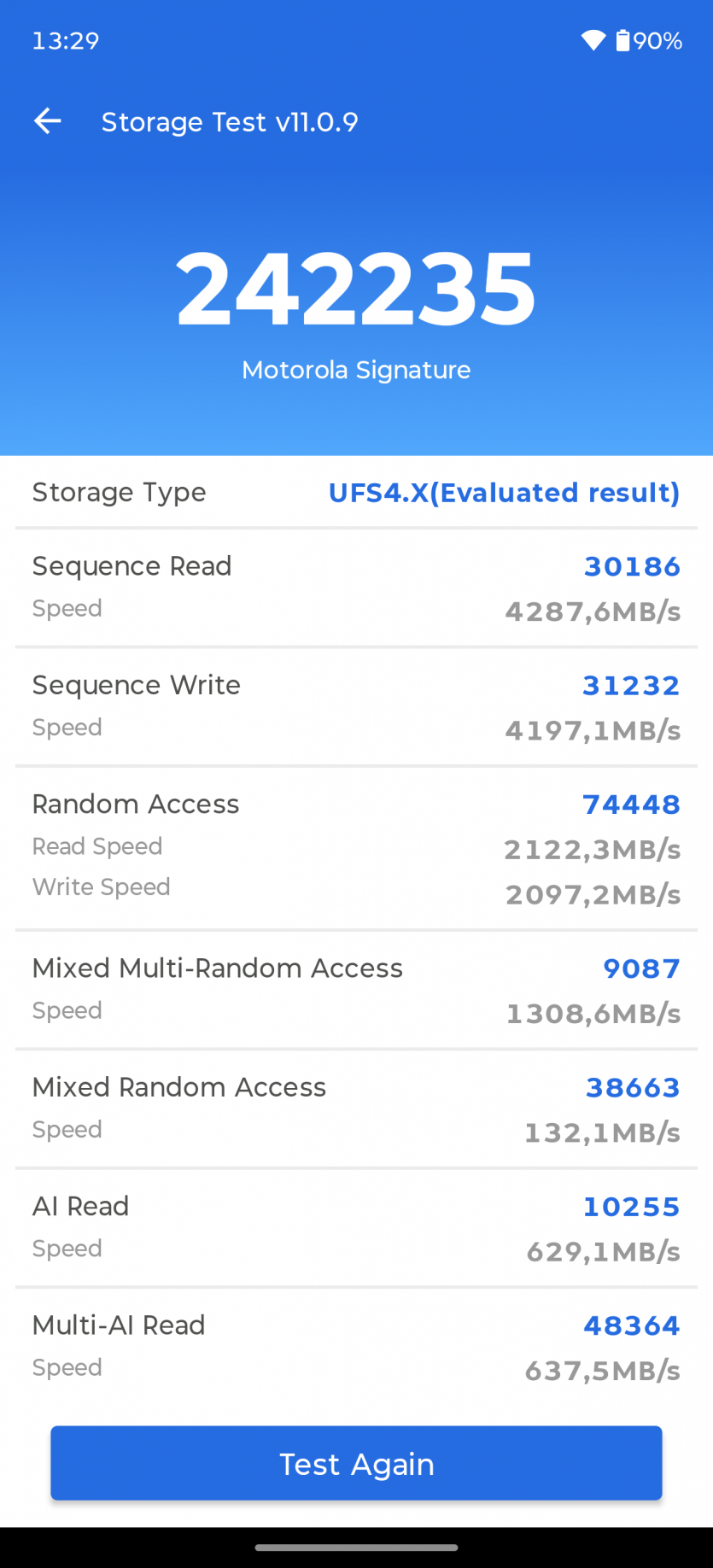The width and height of the screenshot is (713, 1568).
Task: Tap the Mixed Random Access score 38663
Action: [x=633, y=1087]
